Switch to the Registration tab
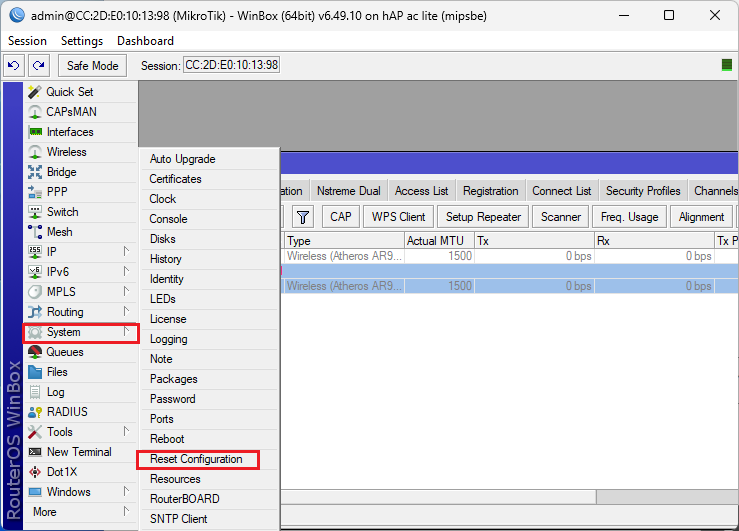The height and width of the screenshot is (531, 739). (491, 191)
